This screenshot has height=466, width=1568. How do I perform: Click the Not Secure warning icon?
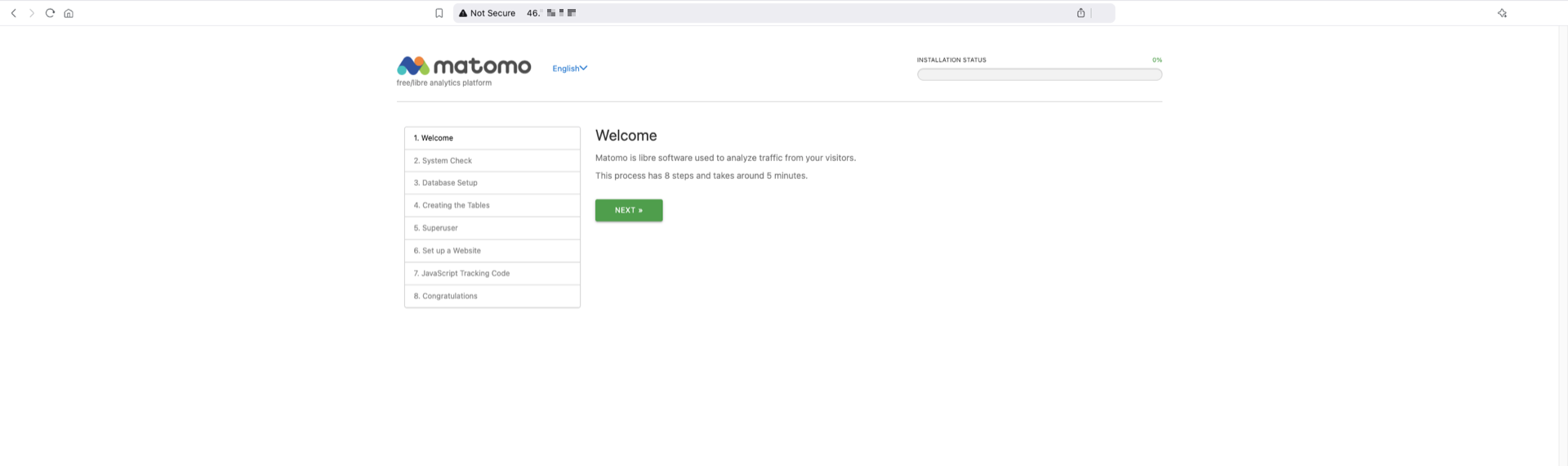coord(463,13)
